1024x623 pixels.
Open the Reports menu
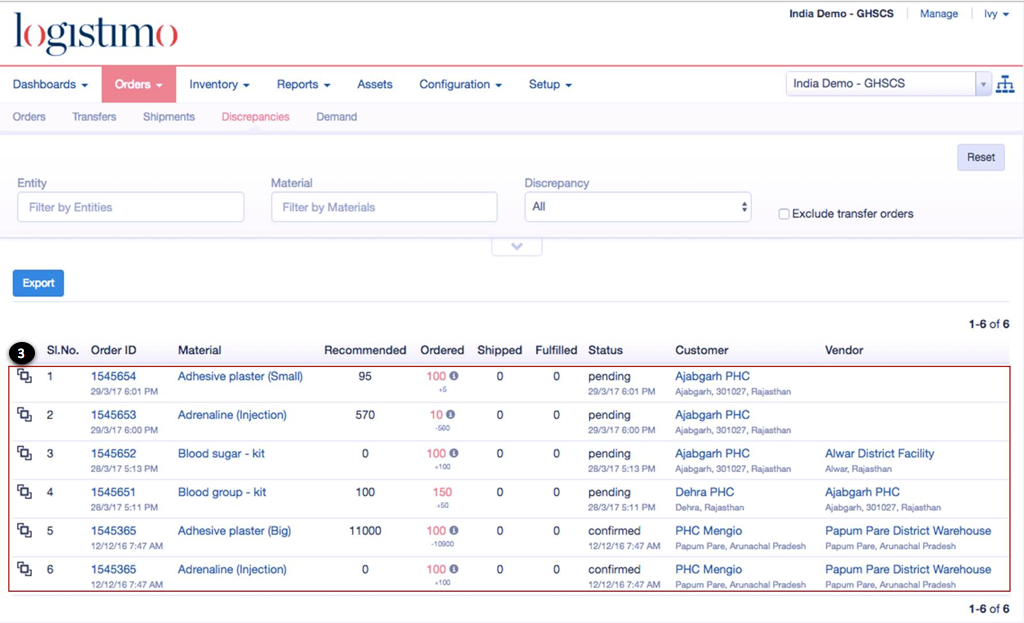point(304,84)
